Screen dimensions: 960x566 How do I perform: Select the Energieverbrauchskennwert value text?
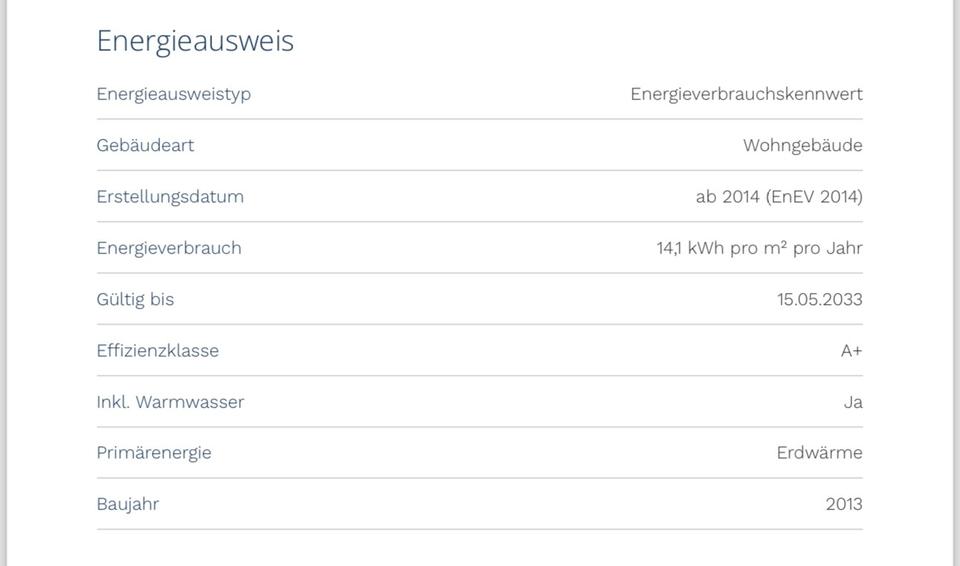coord(746,94)
